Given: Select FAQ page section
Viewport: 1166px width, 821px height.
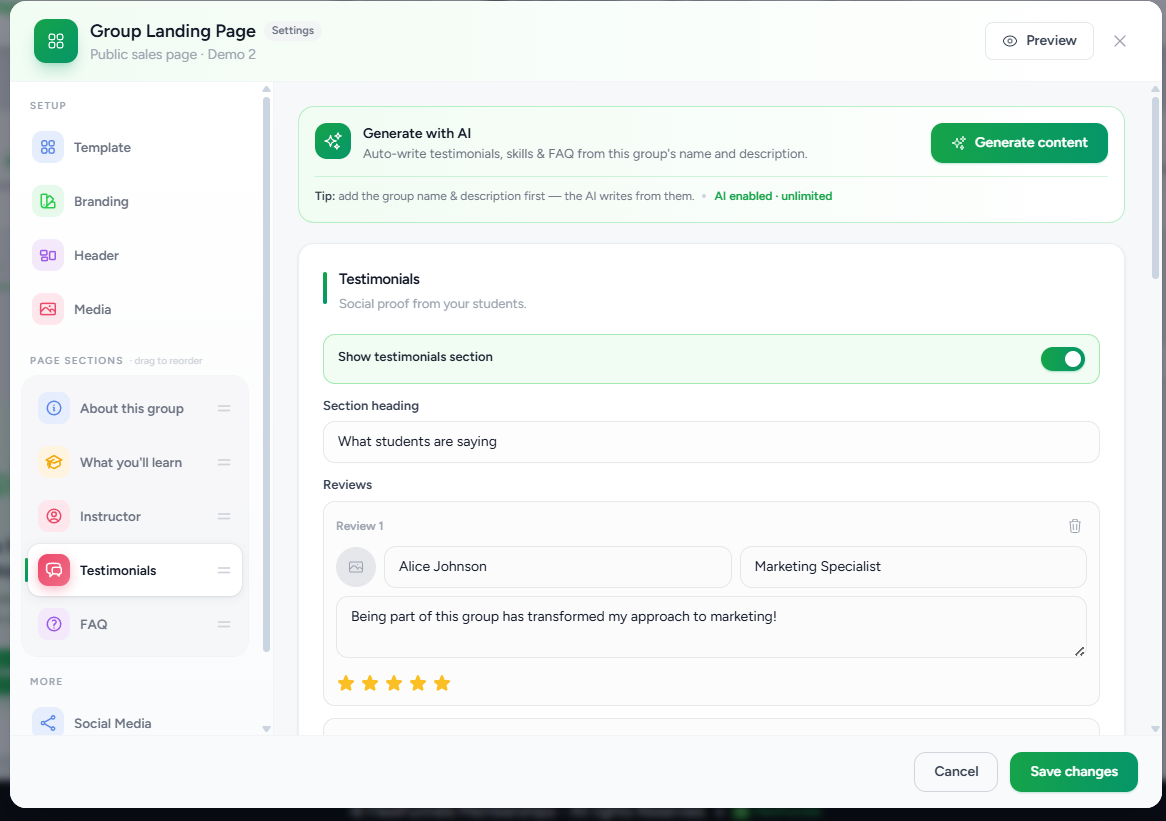Looking at the screenshot, I should (135, 624).
